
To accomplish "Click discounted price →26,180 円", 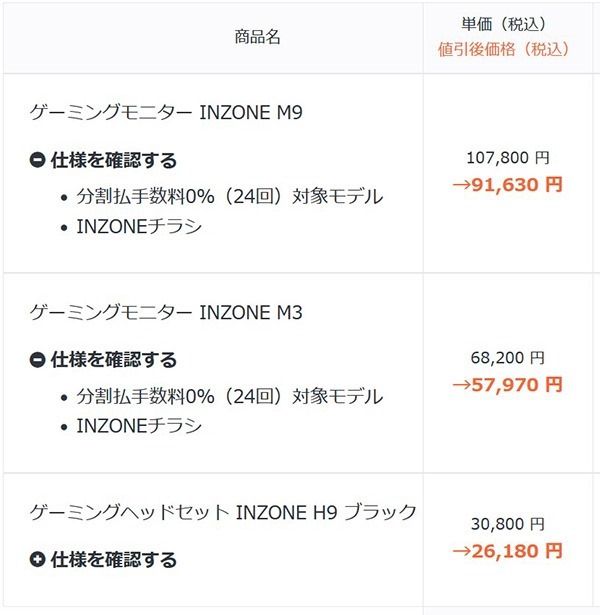I will (508, 551).
